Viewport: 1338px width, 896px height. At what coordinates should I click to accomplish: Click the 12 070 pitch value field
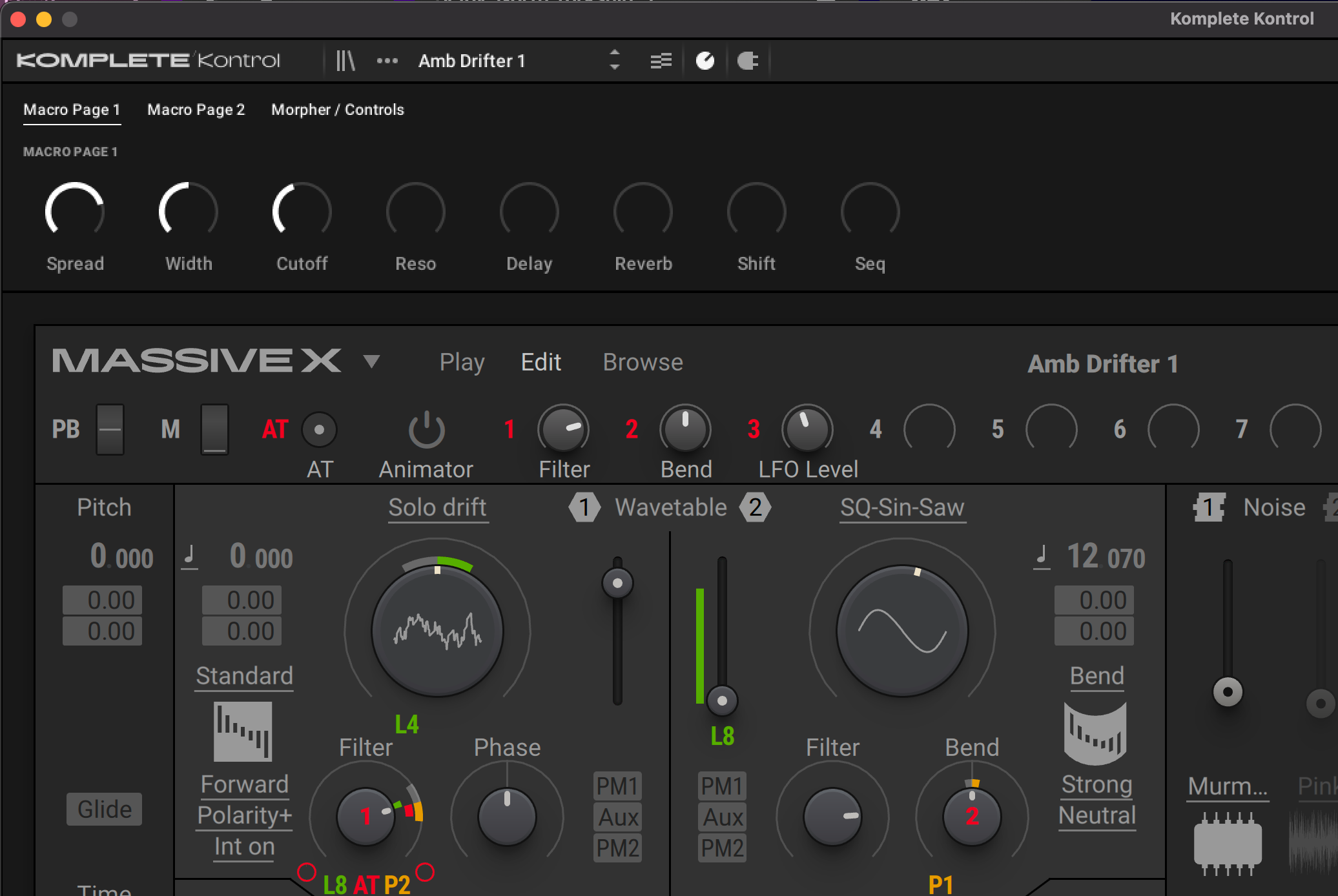coord(1106,557)
